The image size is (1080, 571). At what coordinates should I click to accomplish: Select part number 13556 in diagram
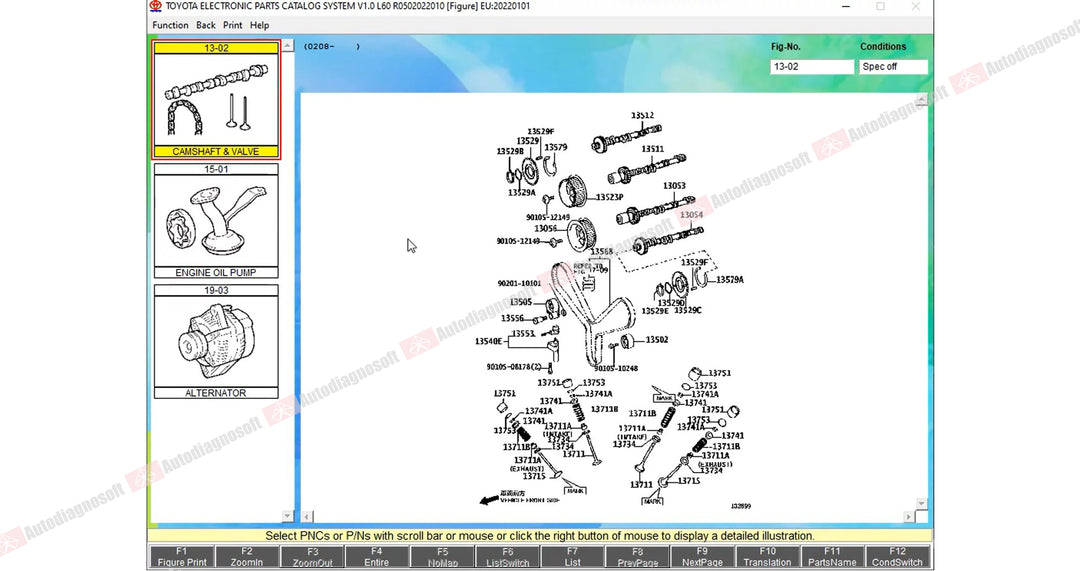click(512, 318)
